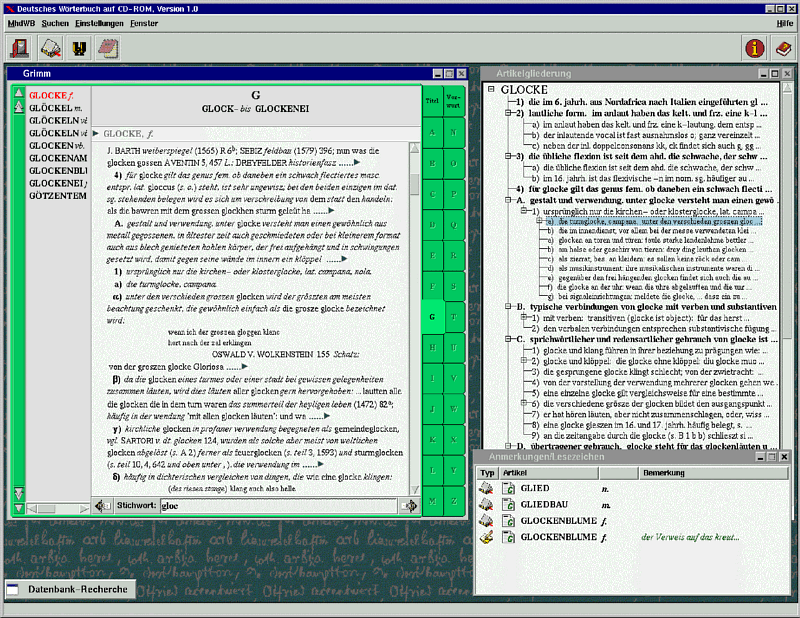The height and width of the screenshot is (618, 800).
Task: Click the headword list horizontal scrollbar thumb
Action: coord(46,508)
